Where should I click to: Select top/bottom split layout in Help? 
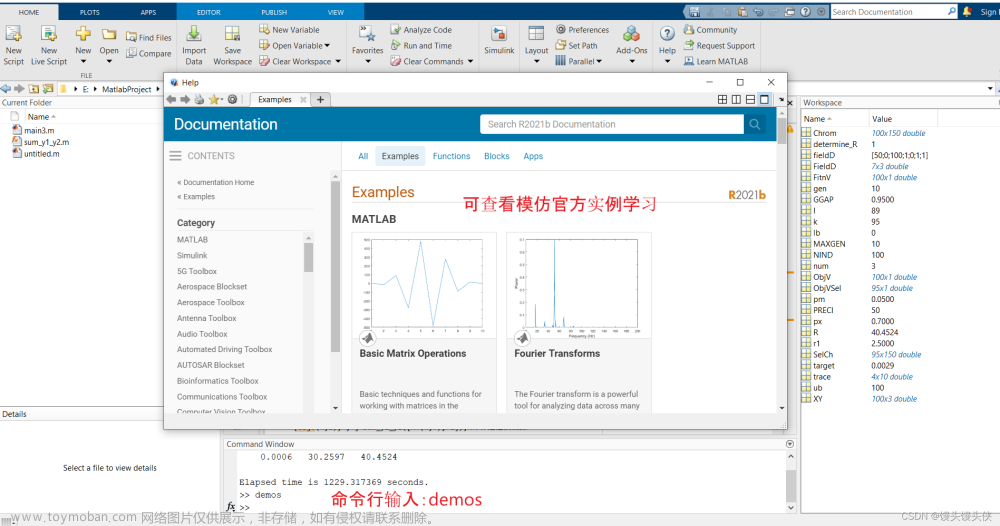tap(750, 99)
